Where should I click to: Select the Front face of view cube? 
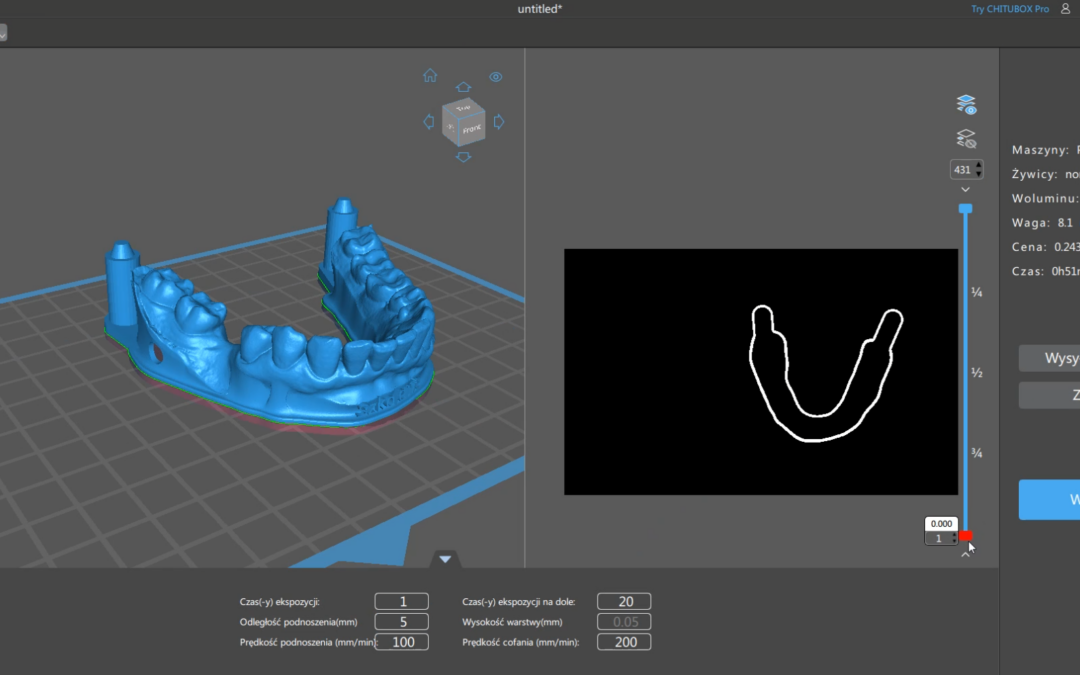[x=472, y=128]
